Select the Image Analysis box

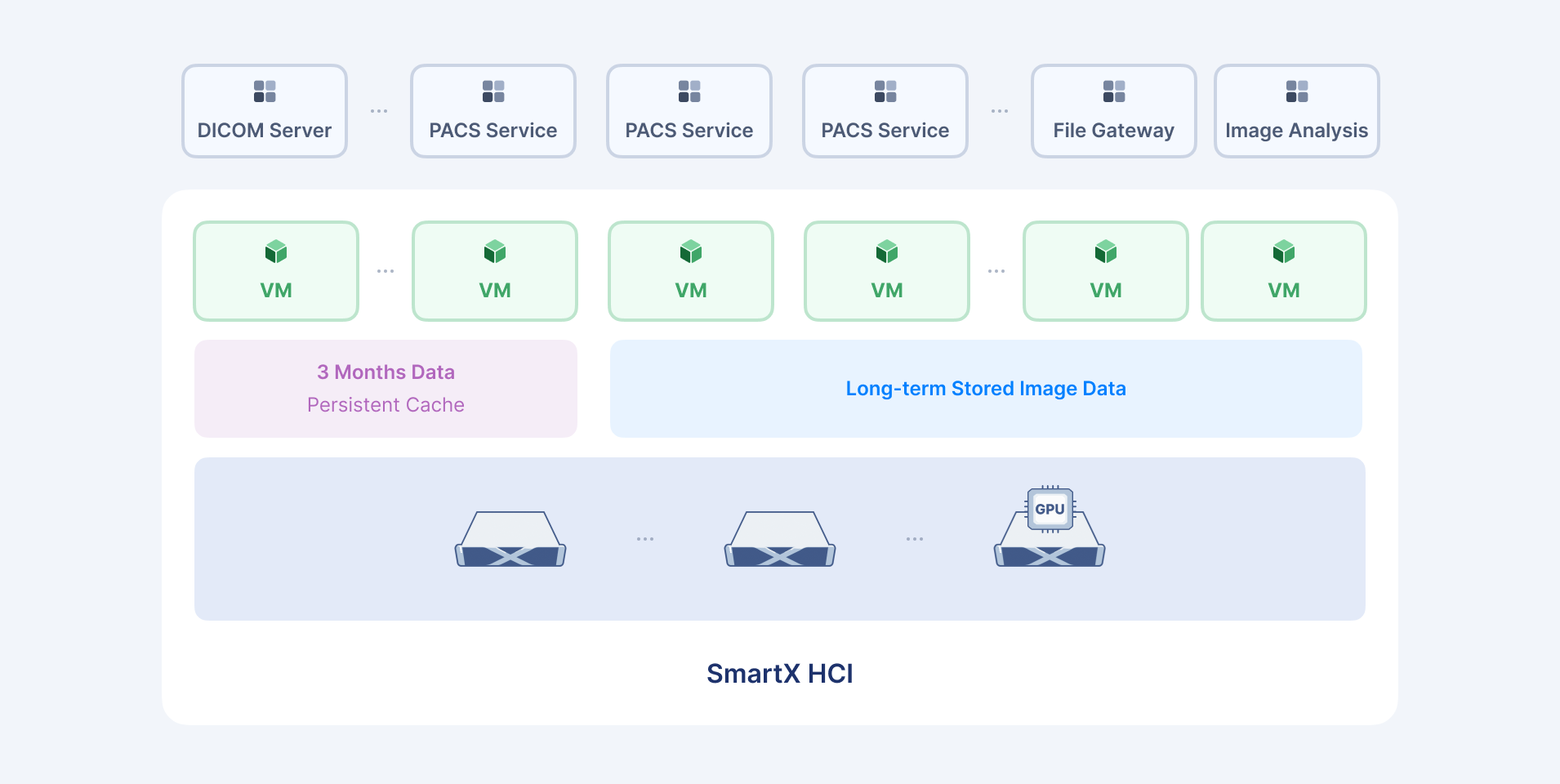(1297, 112)
